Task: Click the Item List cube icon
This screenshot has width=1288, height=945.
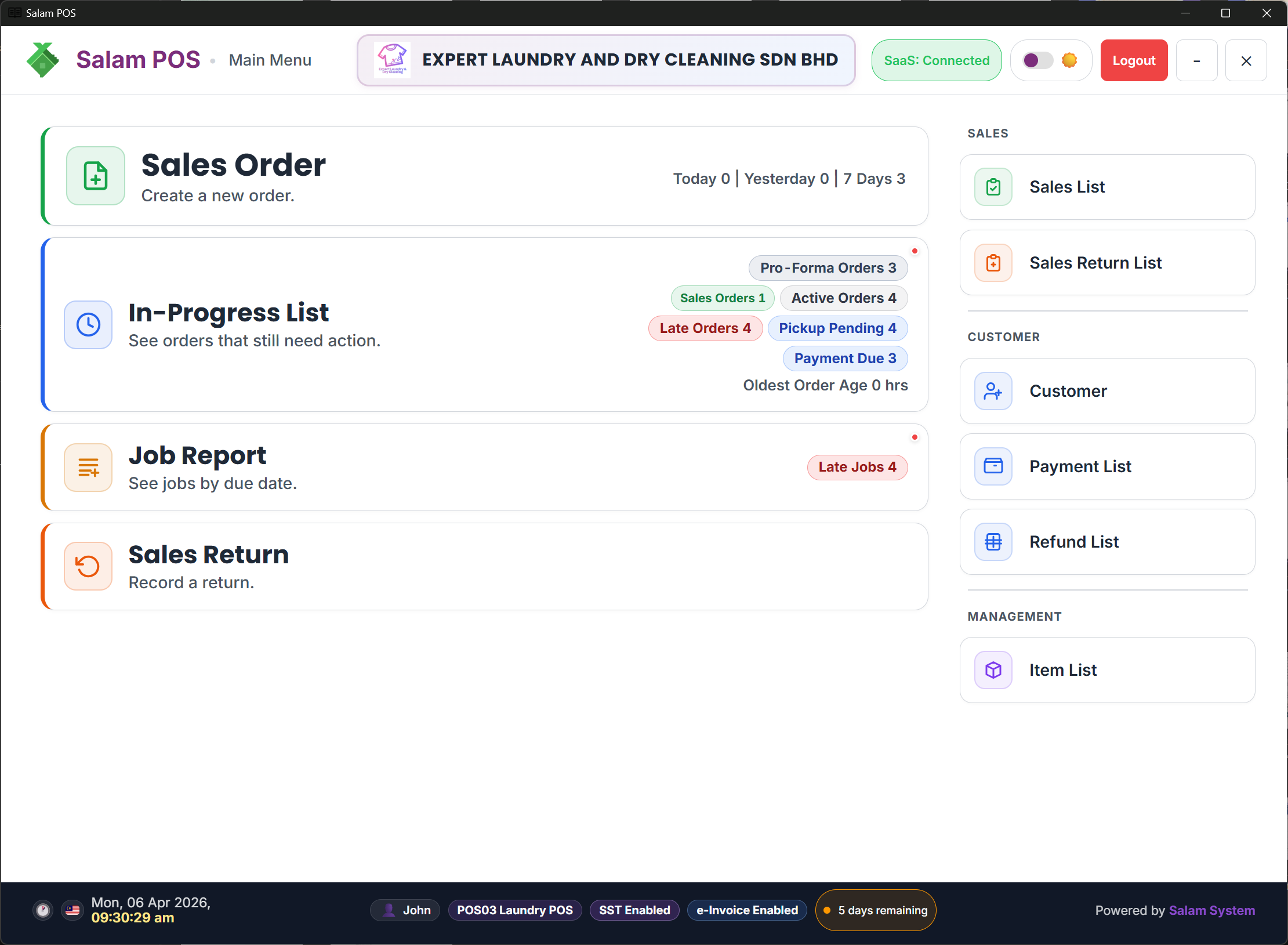Action: coord(993,670)
